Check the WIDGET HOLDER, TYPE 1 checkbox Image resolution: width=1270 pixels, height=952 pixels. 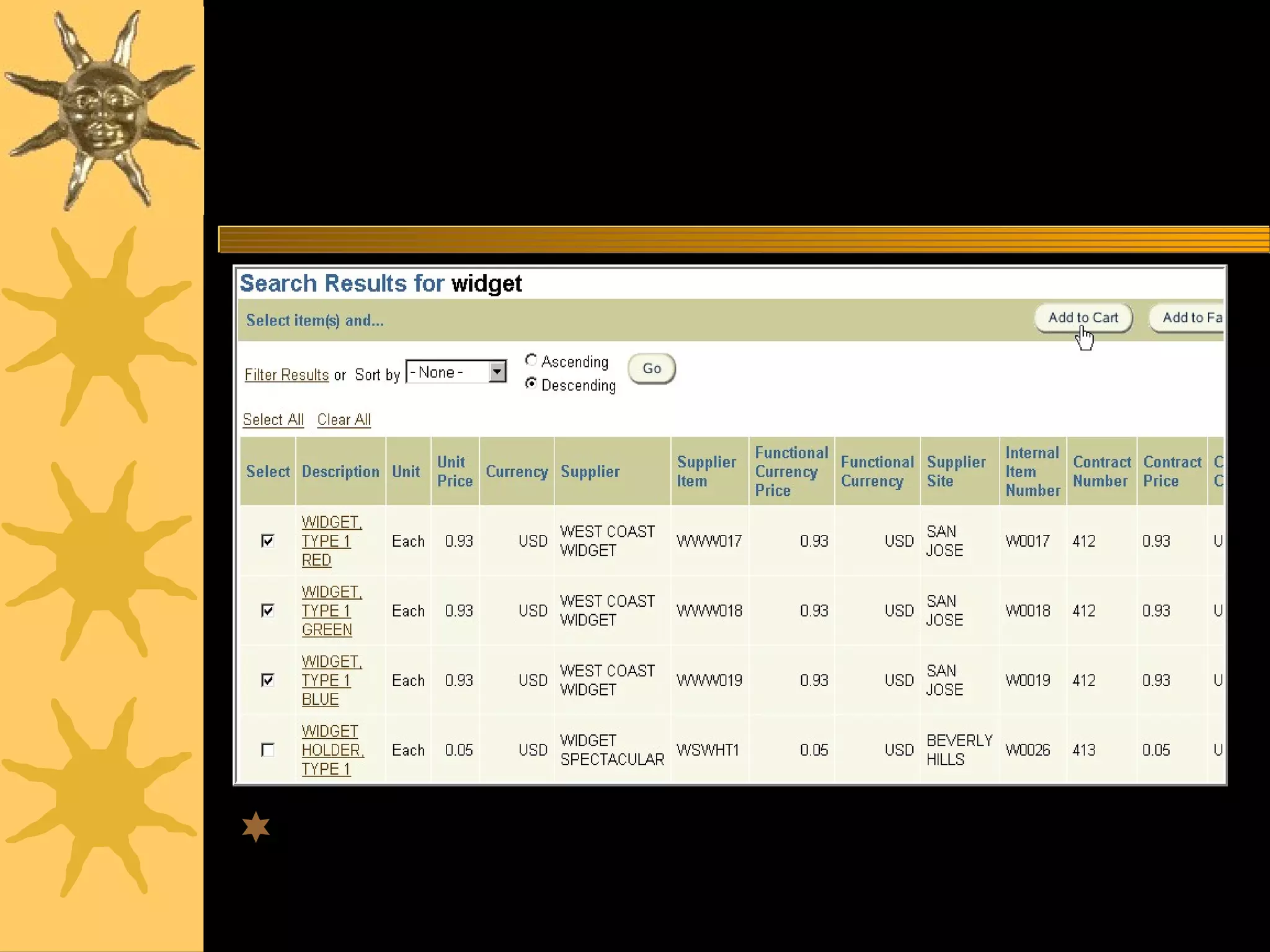(268, 750)
